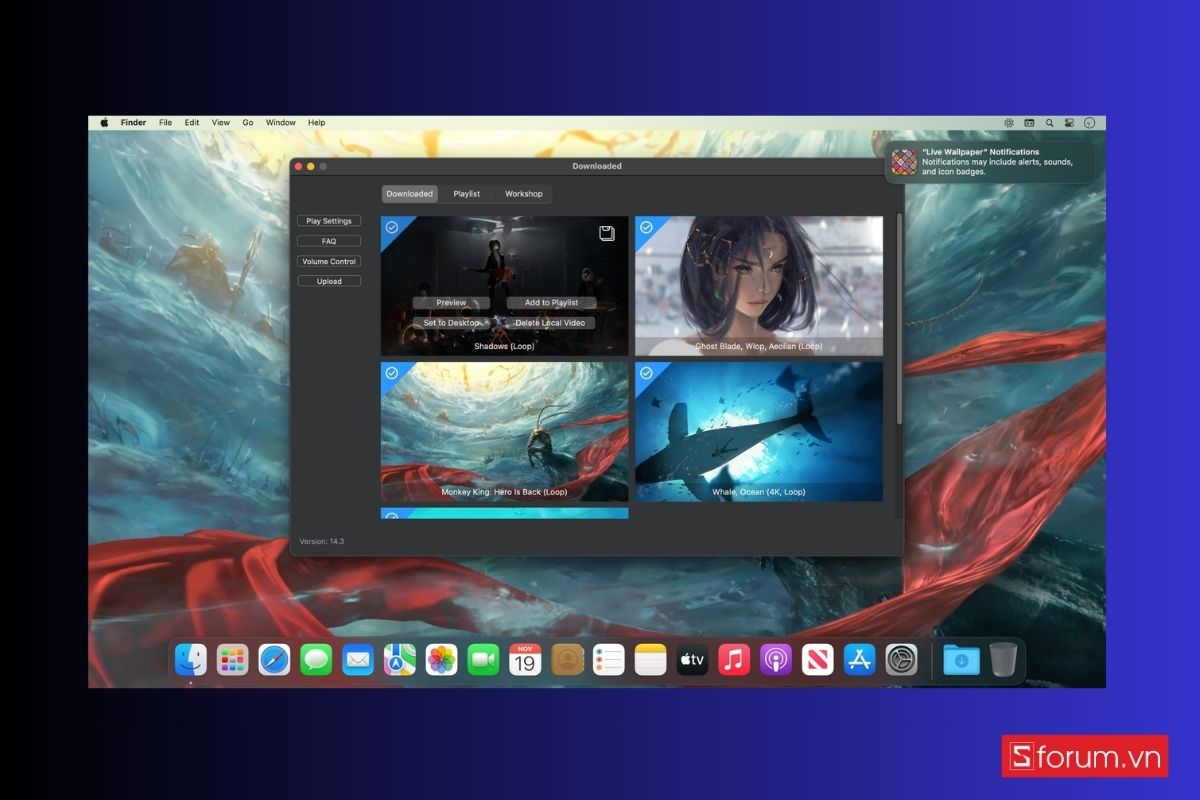Screen dimensions: 1200x800
Task: Open the Trash from the dock
Action: pyautogui.click(x=1004, y=660)
